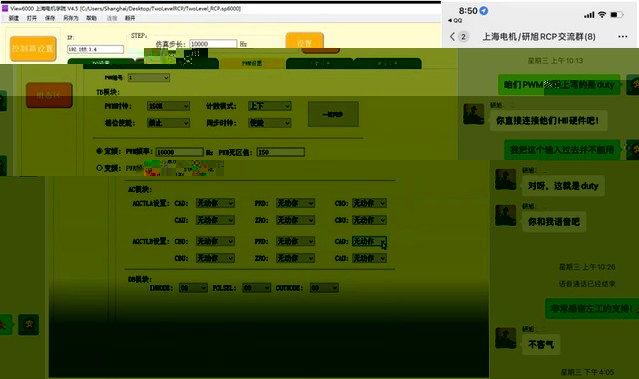Screen dimensions: 639x379
Task: Open the PWM时钟 dropdown showing 150M
Action: (x=168, y=106)
